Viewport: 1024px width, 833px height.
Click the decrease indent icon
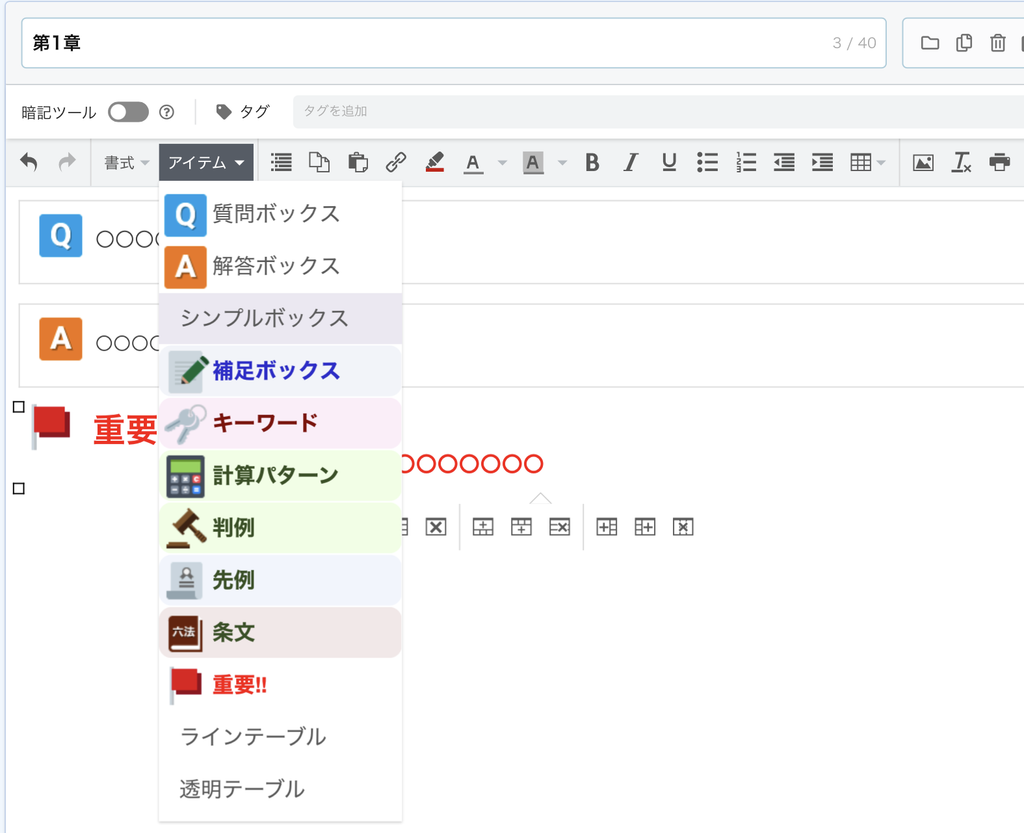coord(784,162)
